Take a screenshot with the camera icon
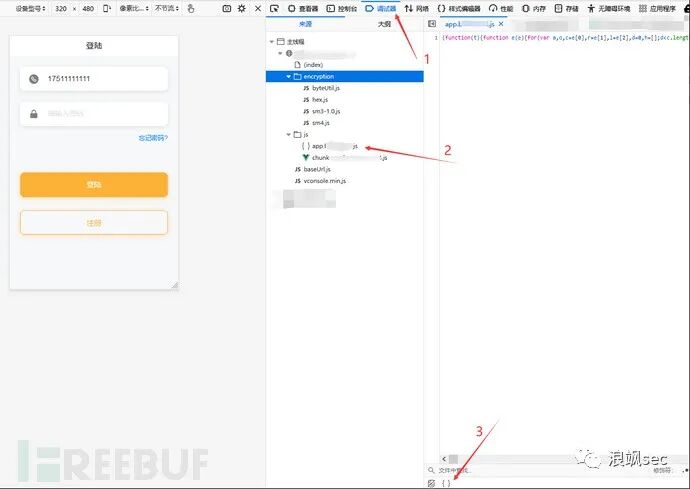 click(227, 8)
